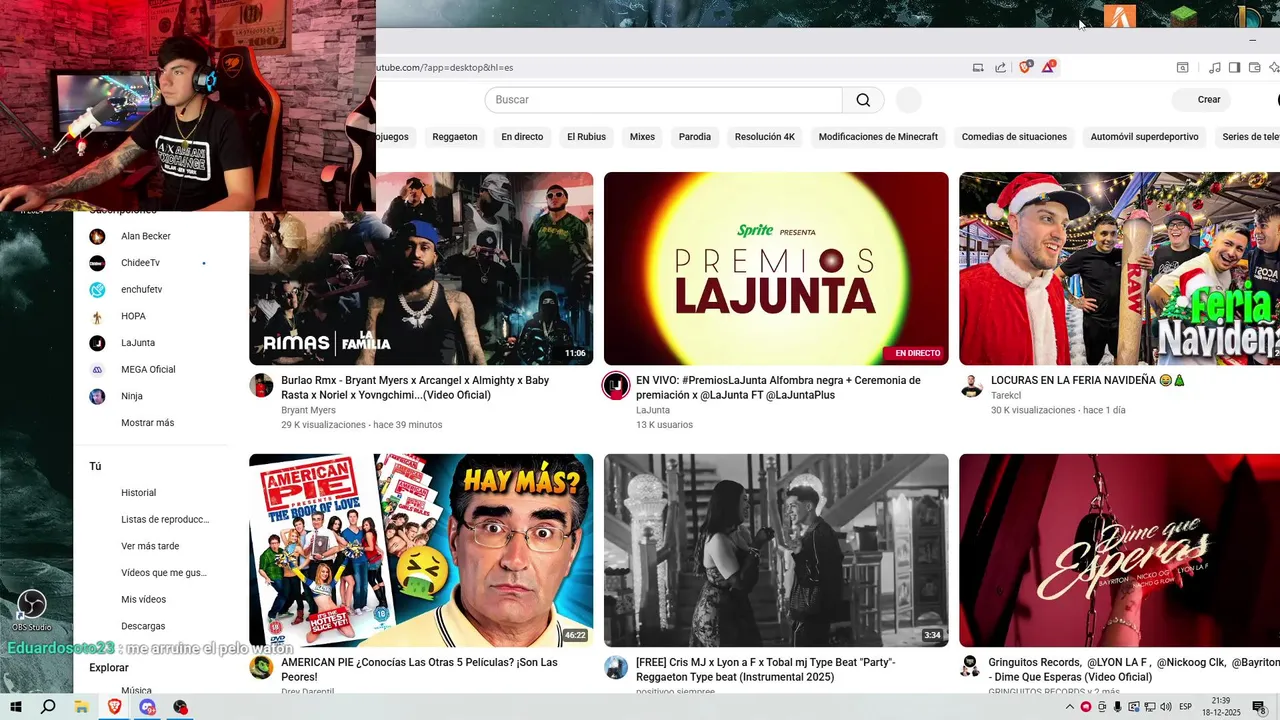This screenshot has width=1280, height=720.
Task: Click inside the Buscar search field
Action: pyautogui.click(x=664, y=100)
